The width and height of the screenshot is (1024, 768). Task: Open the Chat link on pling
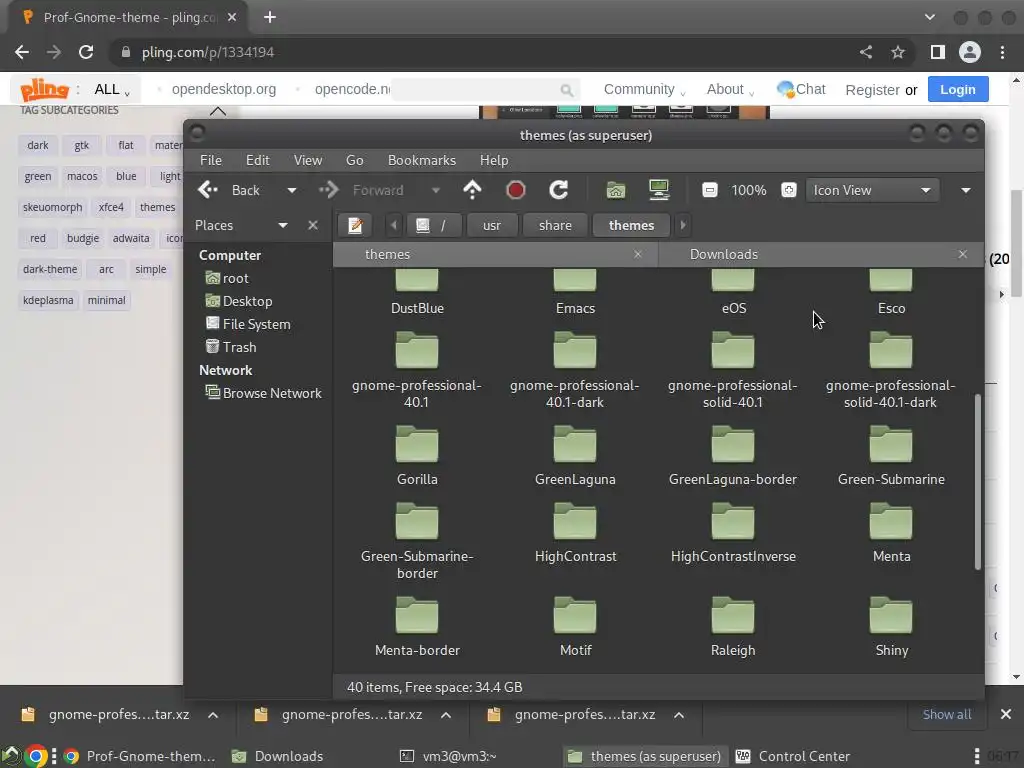[x=801, y=89]
